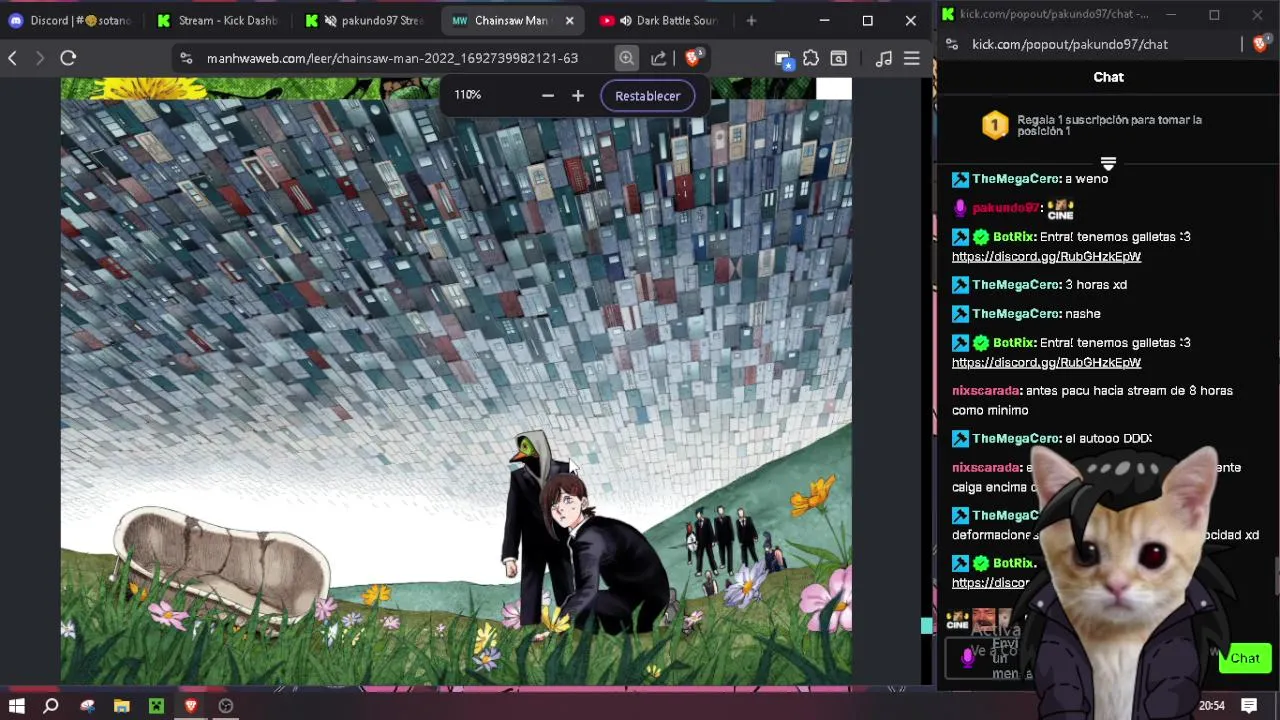
Task: Open the Brave main hamburger menu
Action: [912, 58]
